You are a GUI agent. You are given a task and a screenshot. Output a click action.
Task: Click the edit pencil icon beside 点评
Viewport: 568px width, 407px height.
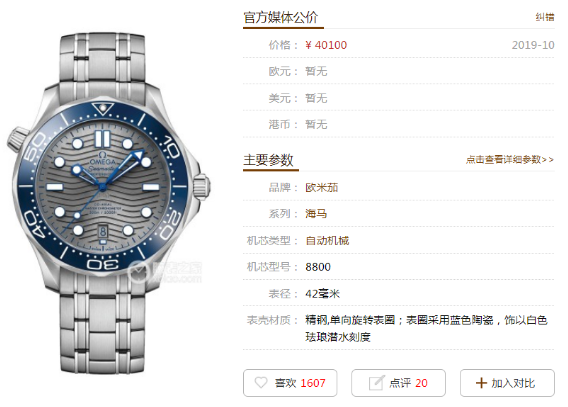click(x=376, y=383)
